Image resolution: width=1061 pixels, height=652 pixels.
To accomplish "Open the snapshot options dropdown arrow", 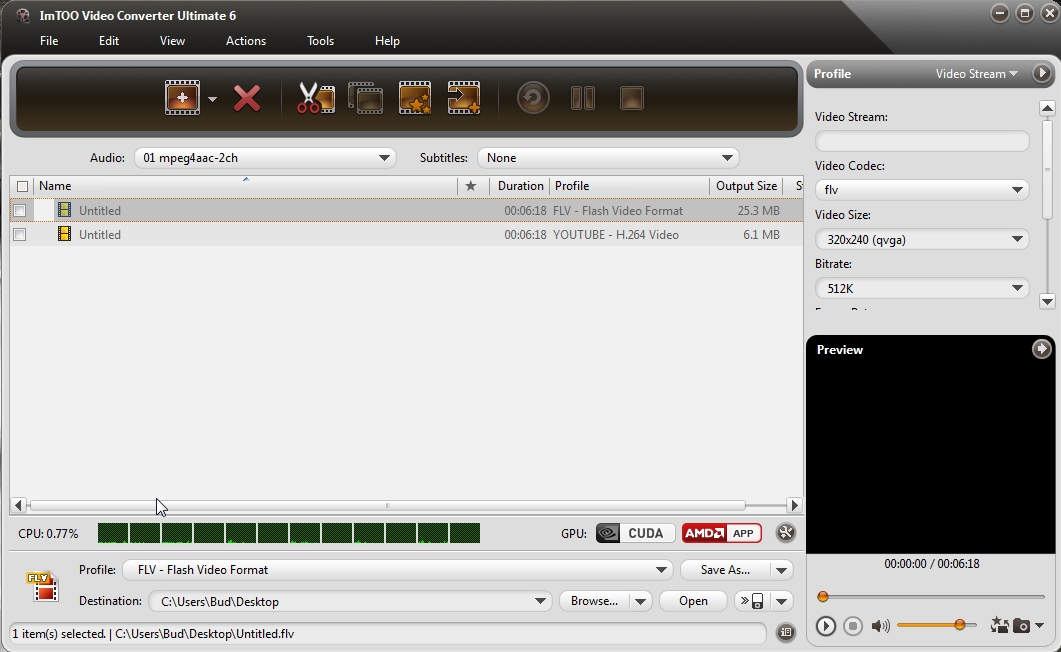I will (1040, 625).
